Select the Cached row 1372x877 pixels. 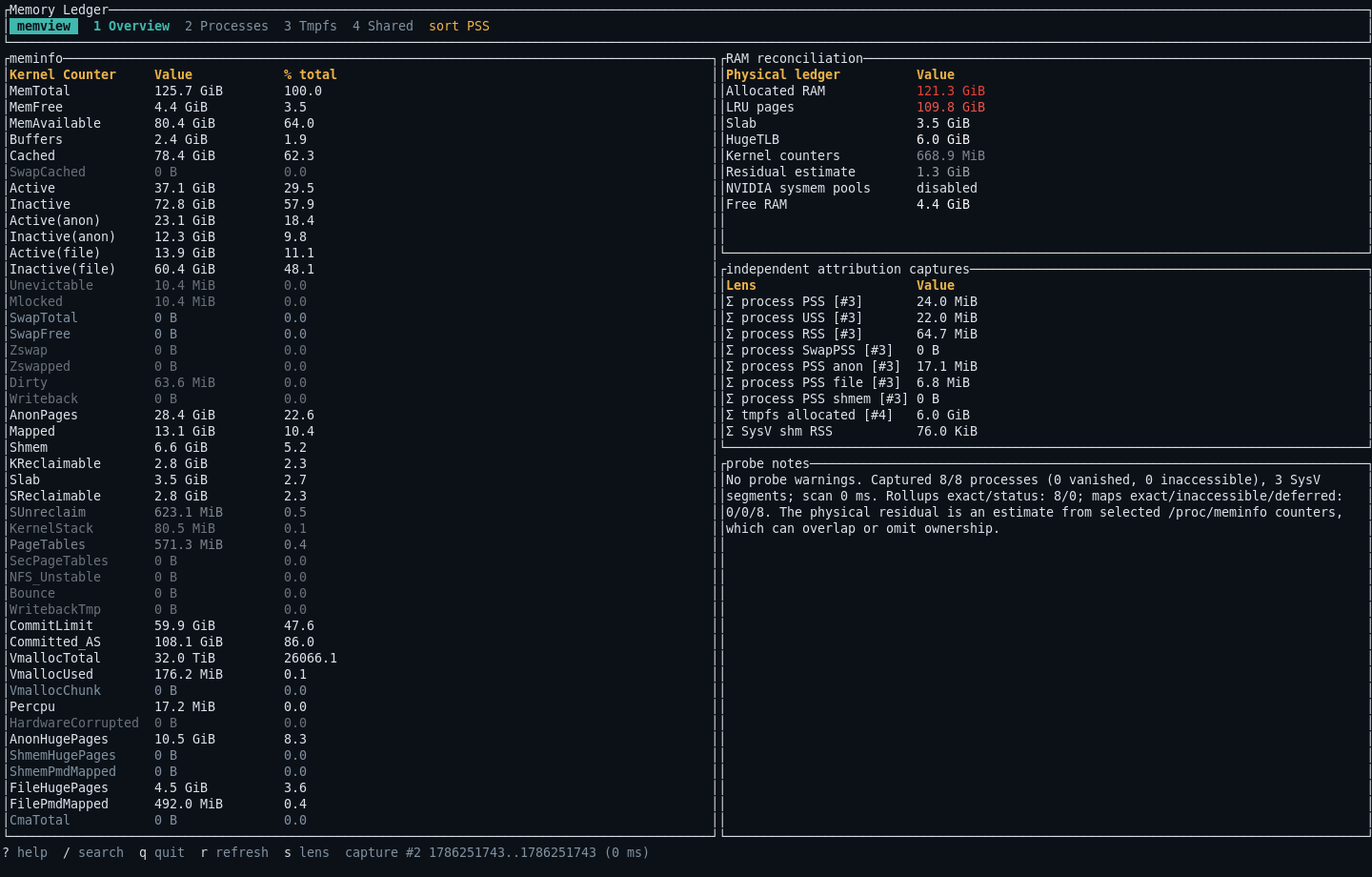tap(360, 155)
